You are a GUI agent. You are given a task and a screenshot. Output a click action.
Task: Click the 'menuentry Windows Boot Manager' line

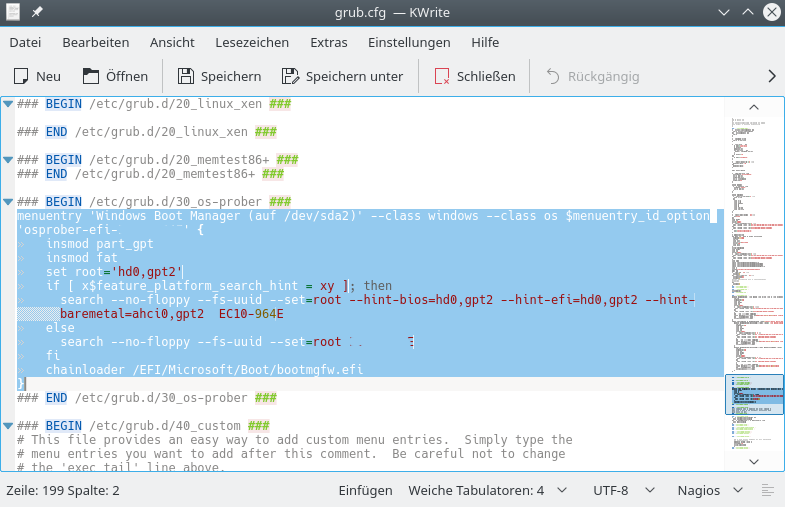(x=363, y=216)
